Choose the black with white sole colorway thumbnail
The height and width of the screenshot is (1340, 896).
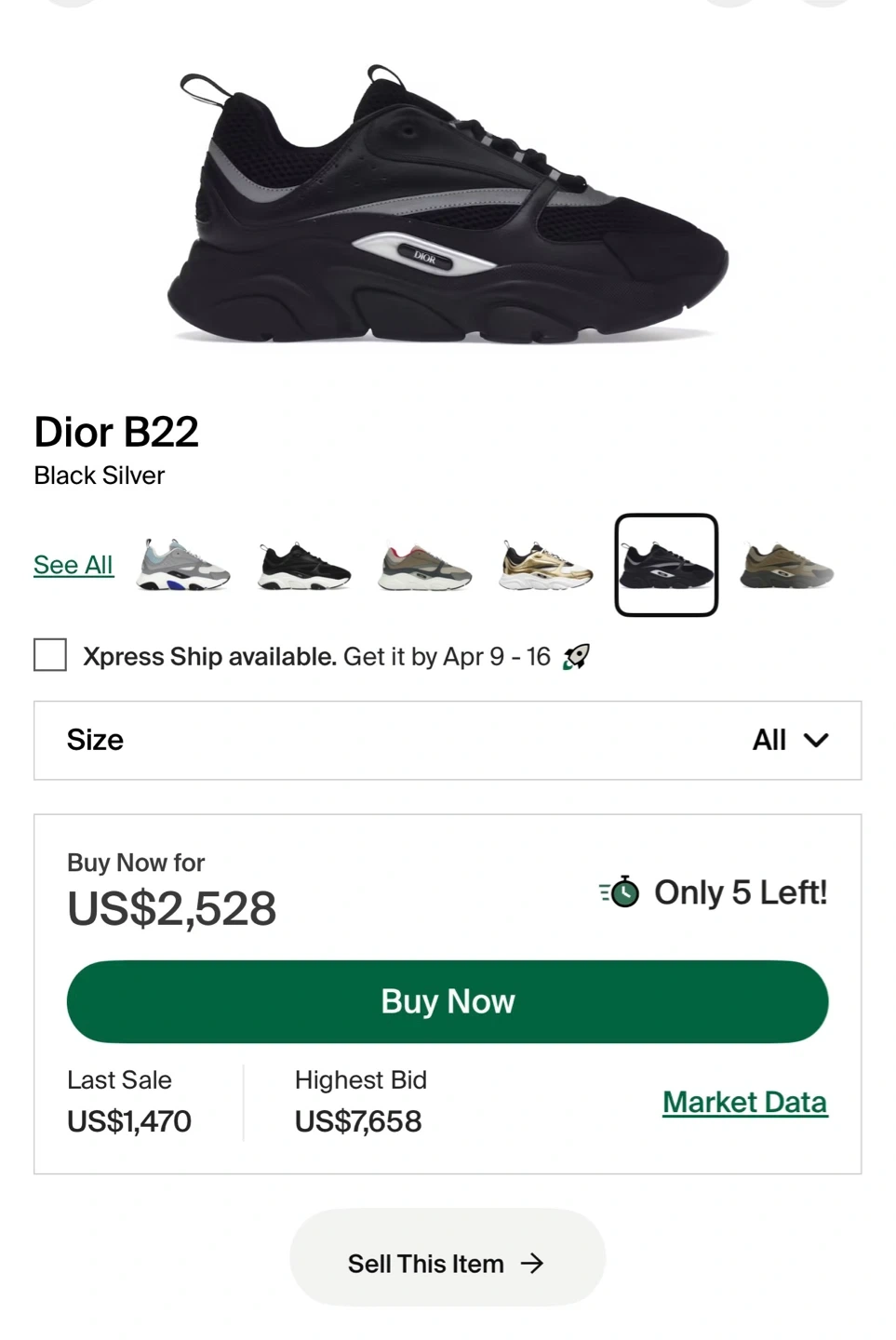tap(304, 565)
